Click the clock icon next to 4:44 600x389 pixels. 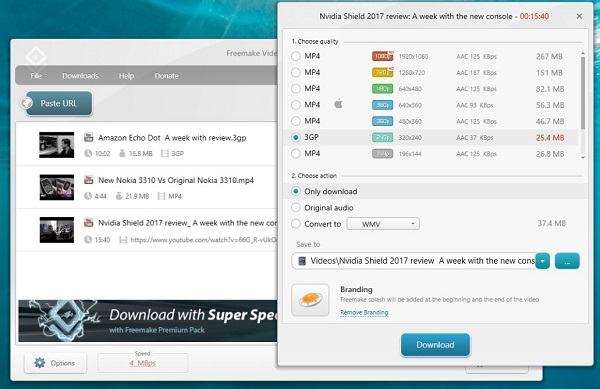[88, 196]
